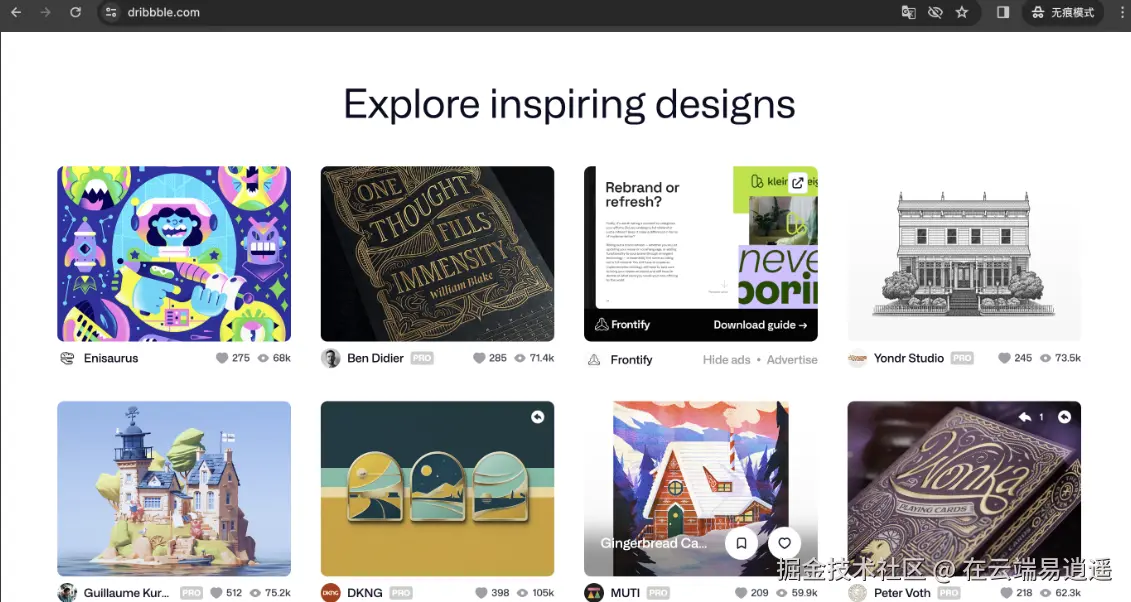Like the Peter Voth shot with 218 hearts
Screen dimensions: 1131x602
pyautogui.click(x=1006, y=593)
